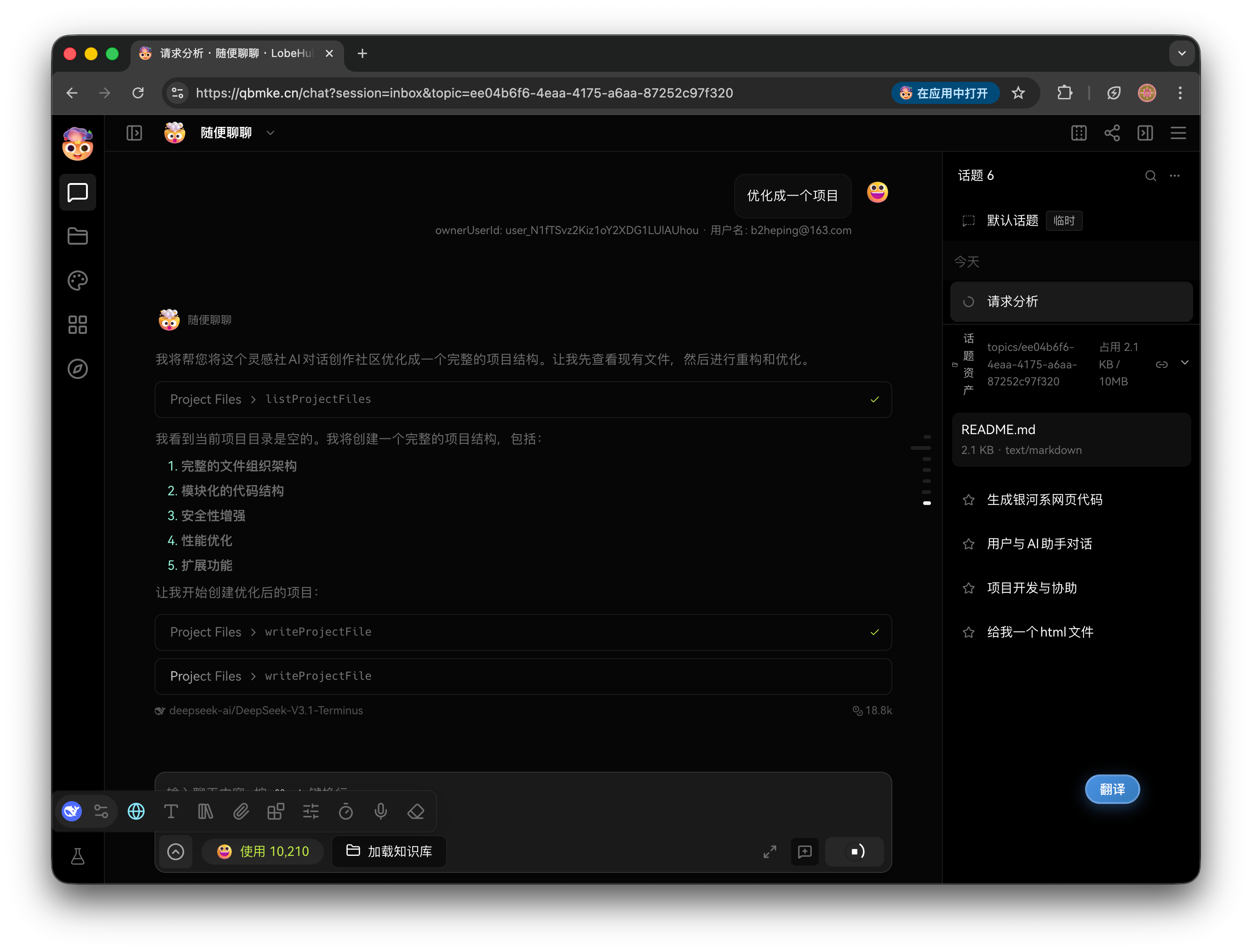Open the README.md file card
Viewport: 1252px width, 952px height.
[x=1071, y=439]
